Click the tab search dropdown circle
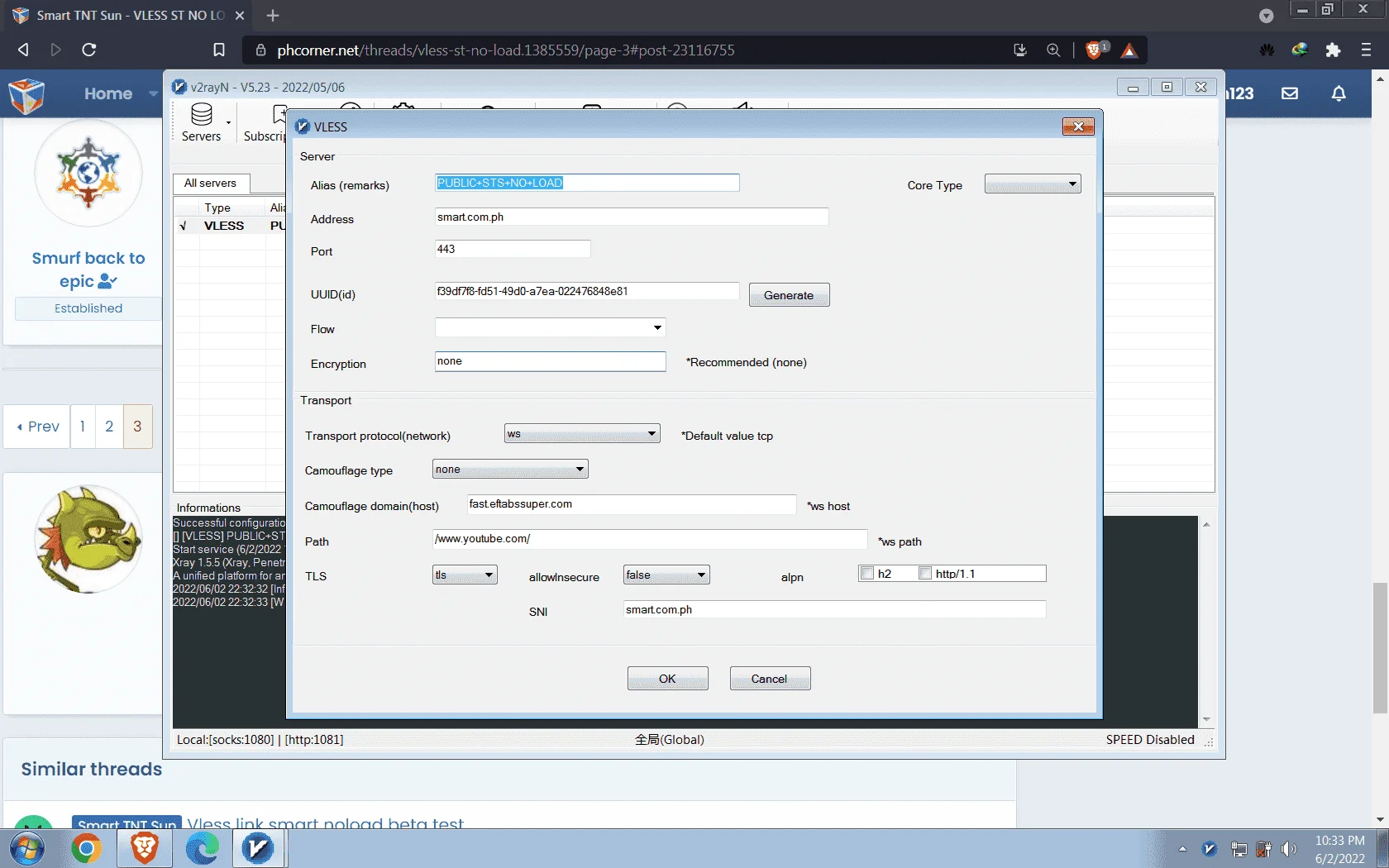Viewport: 1389px width, 868px height. click(1266, 16)
